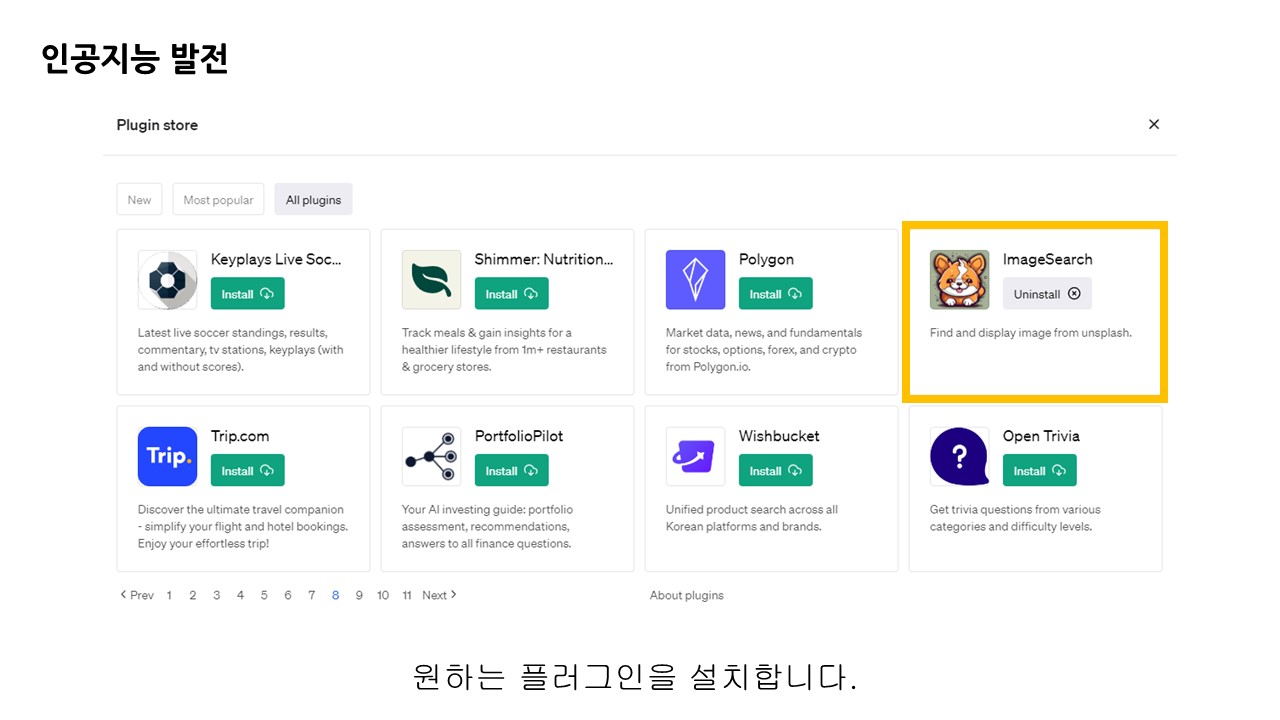The height and width of the screenshot is (720, 1280).
Task: Open page 1 of the plugin list
Action: pos(169,595)
